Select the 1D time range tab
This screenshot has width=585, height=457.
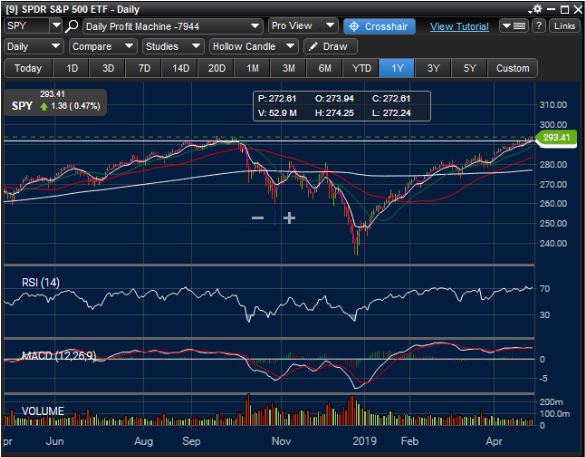(x=72, y=68)
